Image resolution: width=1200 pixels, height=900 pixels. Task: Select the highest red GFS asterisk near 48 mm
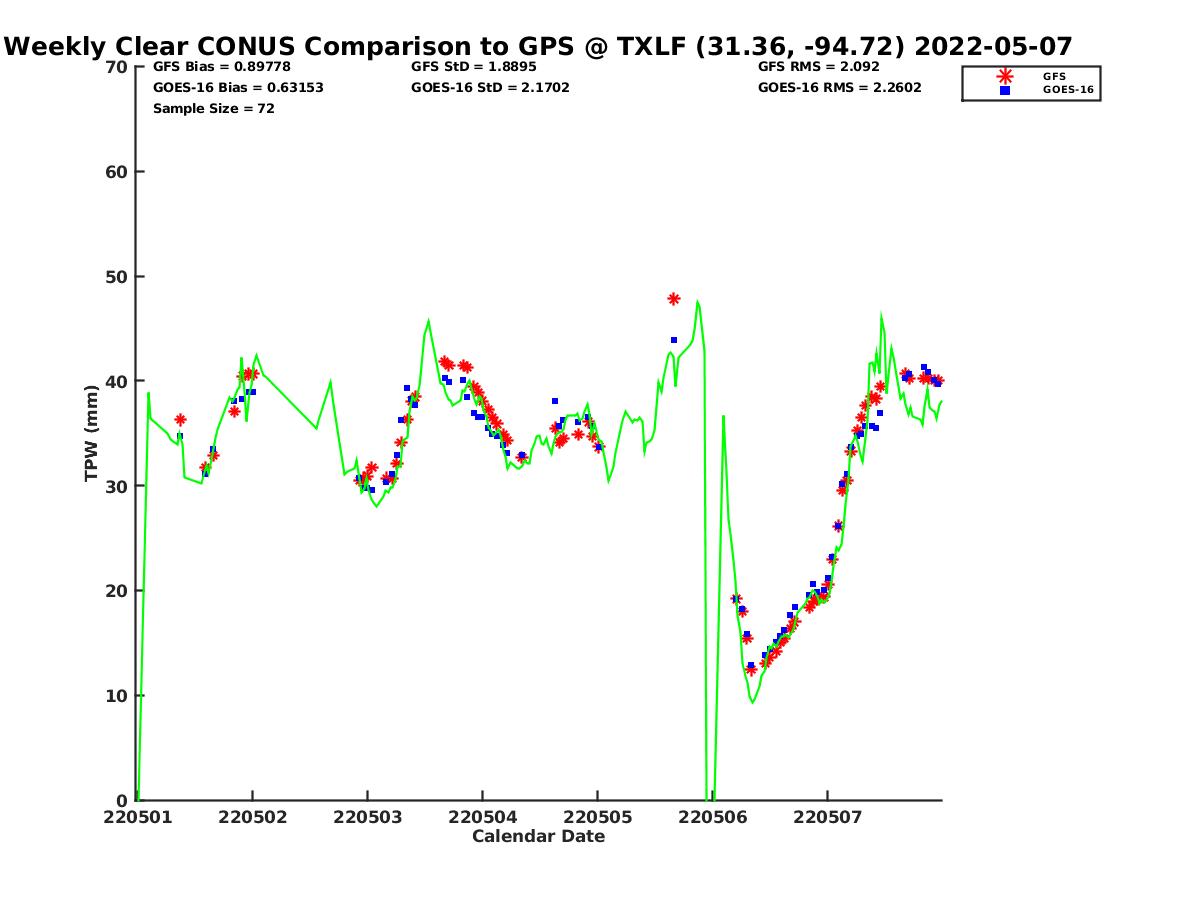674,299
